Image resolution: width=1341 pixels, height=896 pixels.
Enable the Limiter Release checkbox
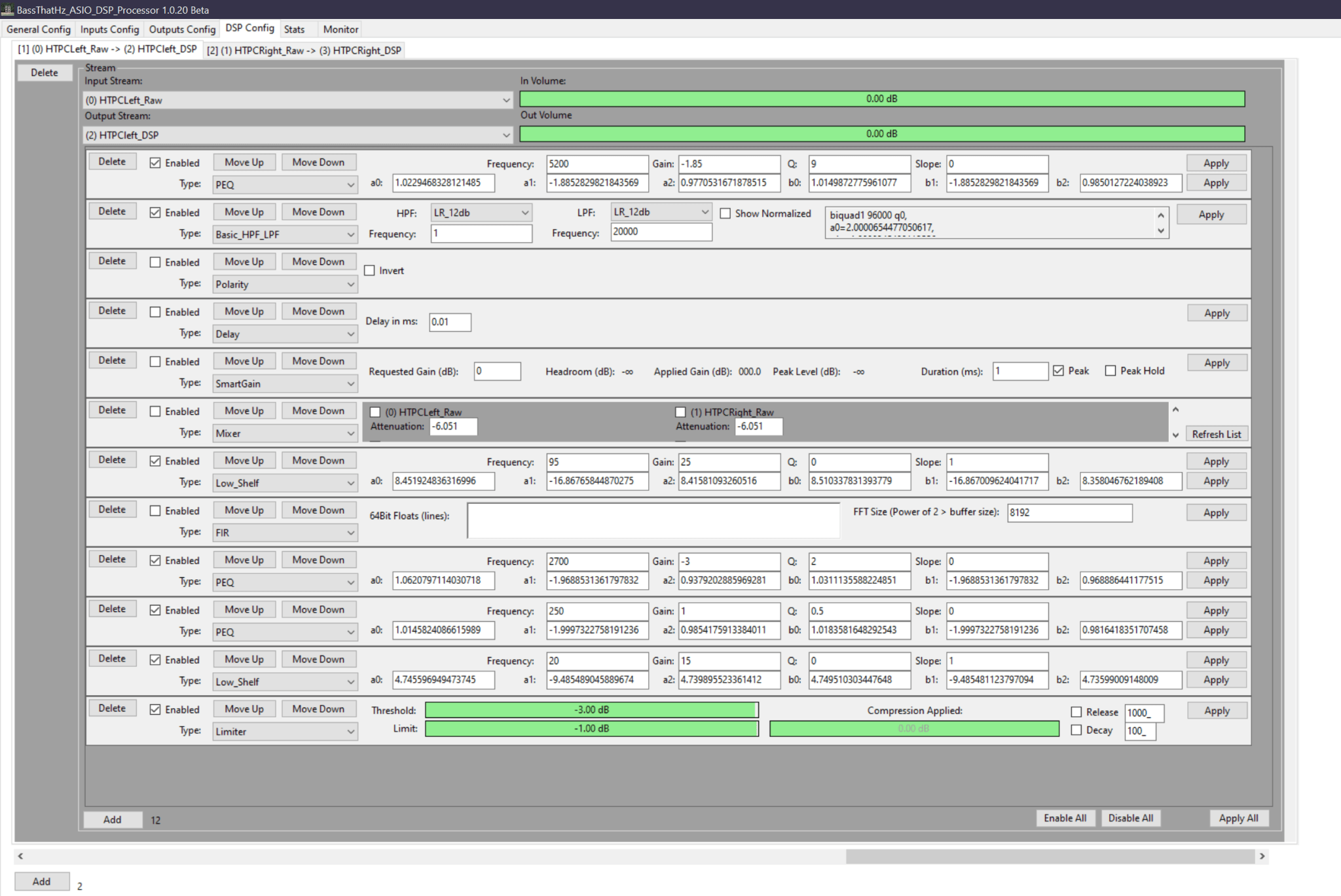pyautogui.click(x=1076, y=711)
